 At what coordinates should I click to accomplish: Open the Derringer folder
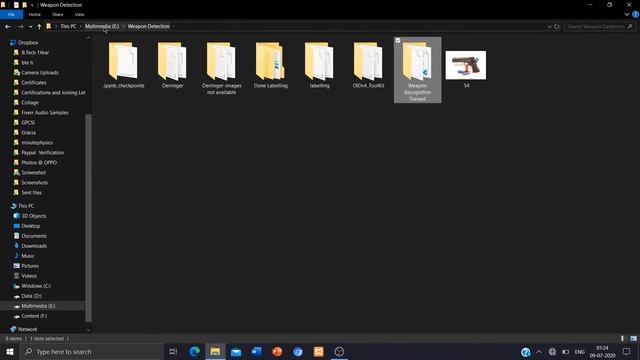pyautogui.click(x=173, y=65)
